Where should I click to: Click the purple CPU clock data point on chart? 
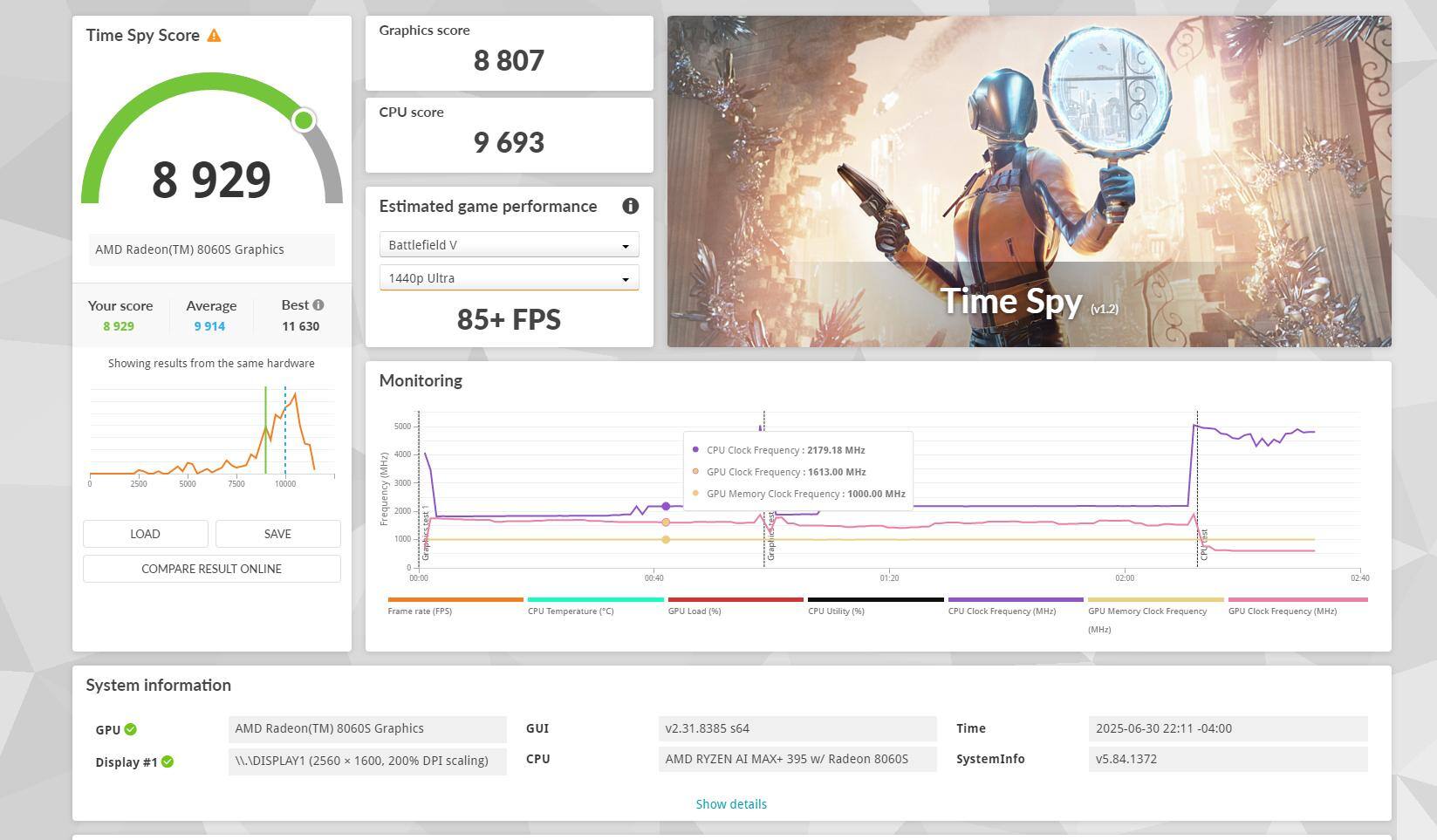point(666,507)
